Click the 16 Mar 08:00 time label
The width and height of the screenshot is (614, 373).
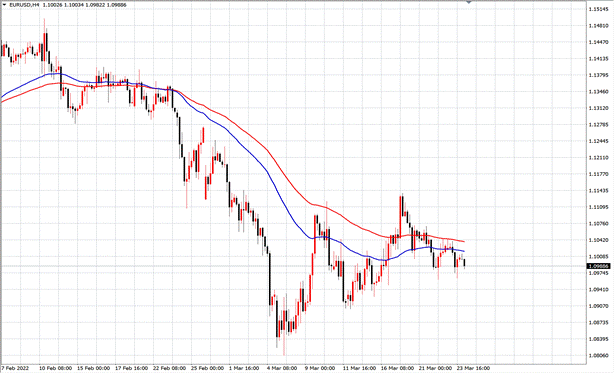(397, 368)
